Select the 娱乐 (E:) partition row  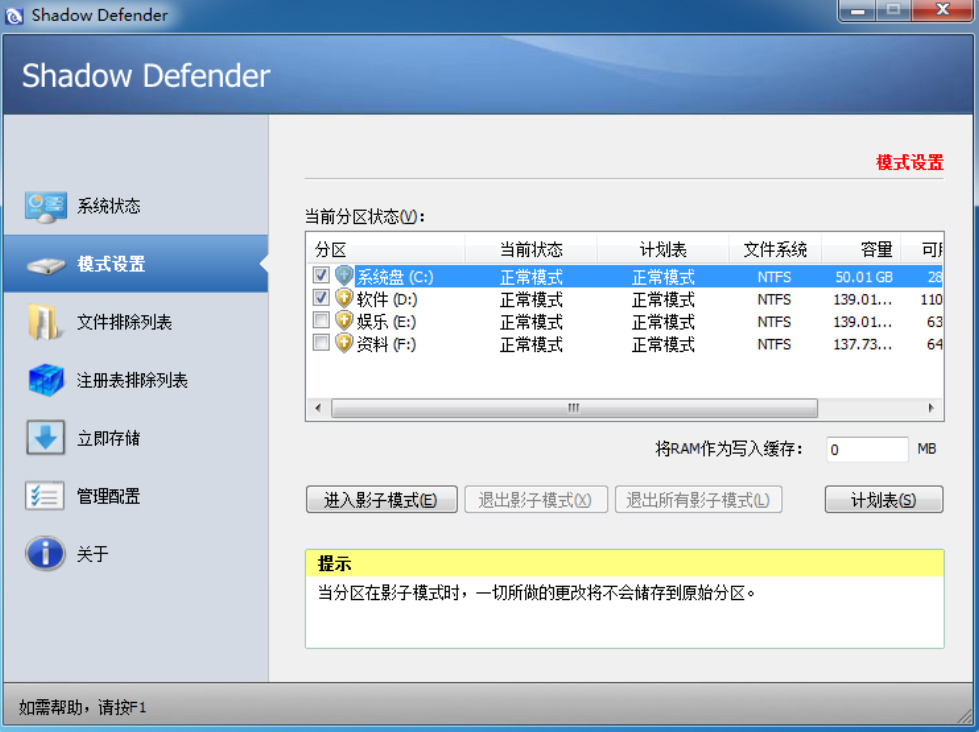(624, 322)
